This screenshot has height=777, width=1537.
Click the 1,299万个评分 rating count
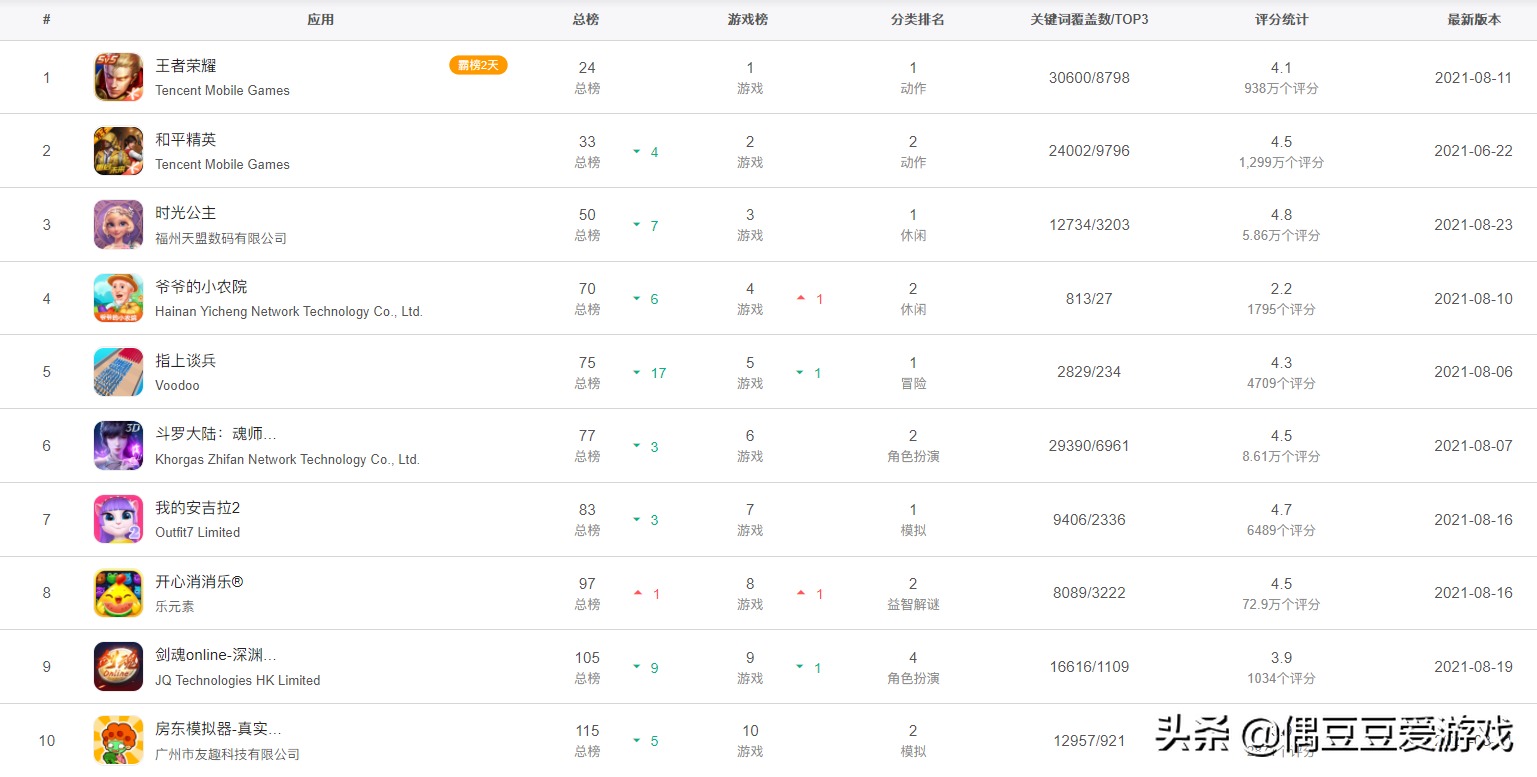tap(1281, 163)
